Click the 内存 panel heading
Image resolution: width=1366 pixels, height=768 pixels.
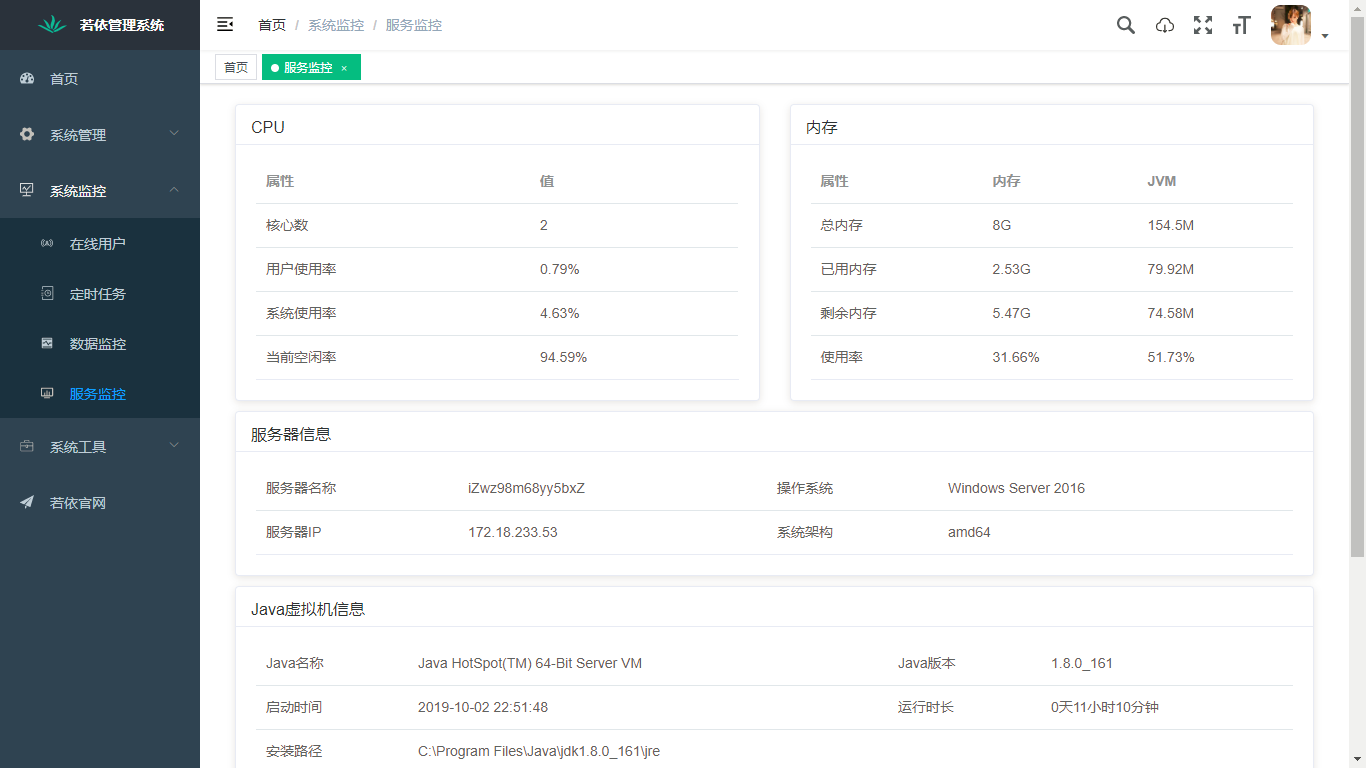(x=822, y=127)
